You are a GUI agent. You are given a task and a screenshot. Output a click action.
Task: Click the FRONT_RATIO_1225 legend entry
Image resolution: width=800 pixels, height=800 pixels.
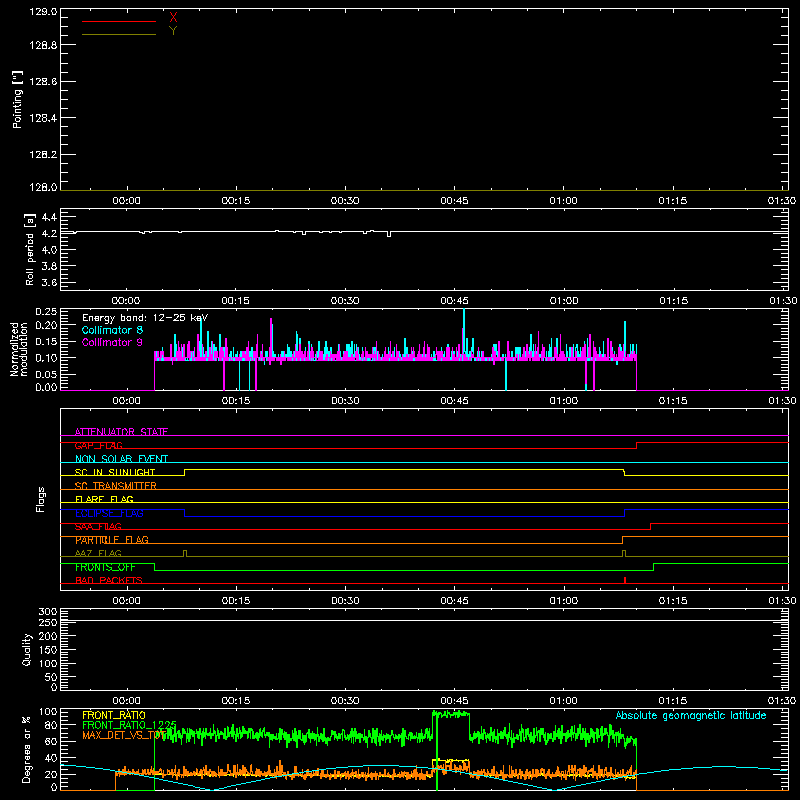130,725
